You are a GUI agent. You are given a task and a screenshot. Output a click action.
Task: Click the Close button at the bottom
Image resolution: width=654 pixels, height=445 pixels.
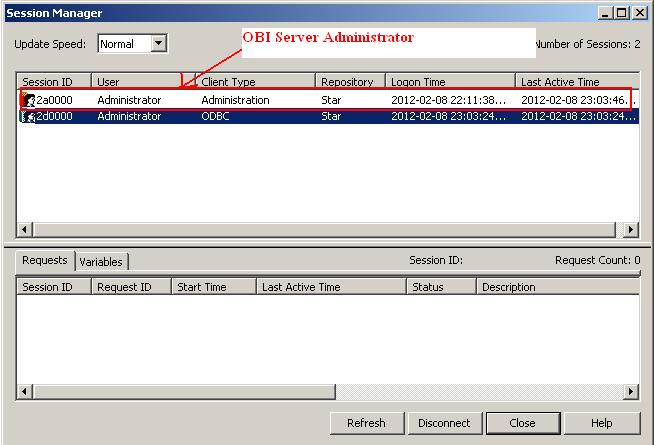(x=523, y=423)
